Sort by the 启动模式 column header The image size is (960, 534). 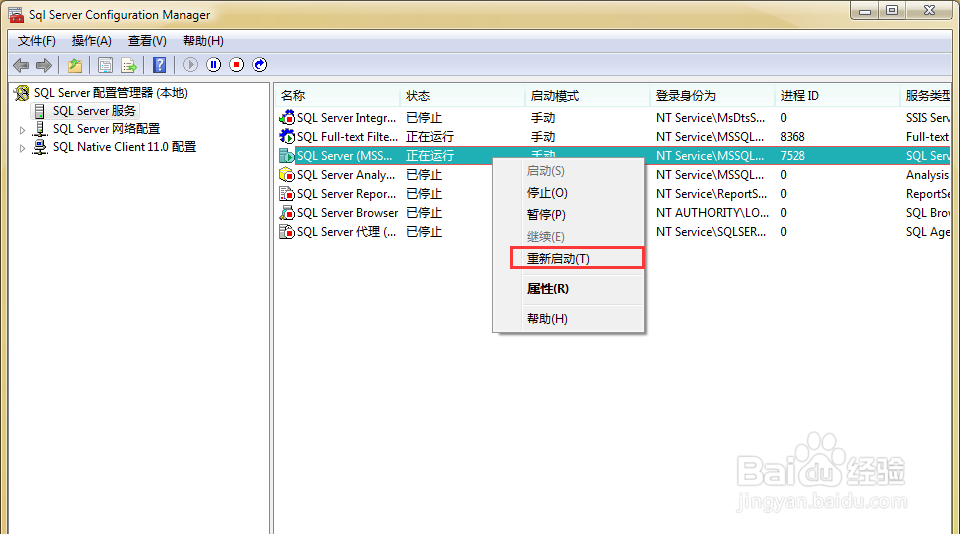click(x=587, y=96)
